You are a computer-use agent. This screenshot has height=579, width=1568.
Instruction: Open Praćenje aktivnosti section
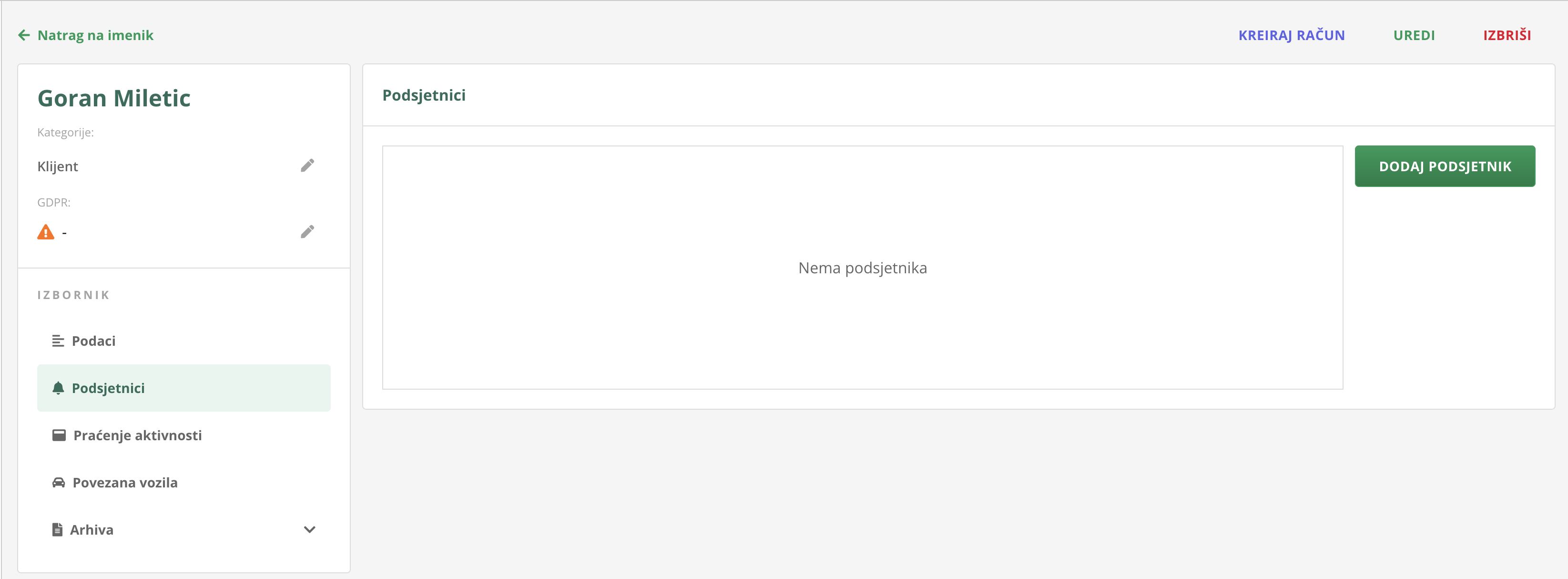coord(138,435)
